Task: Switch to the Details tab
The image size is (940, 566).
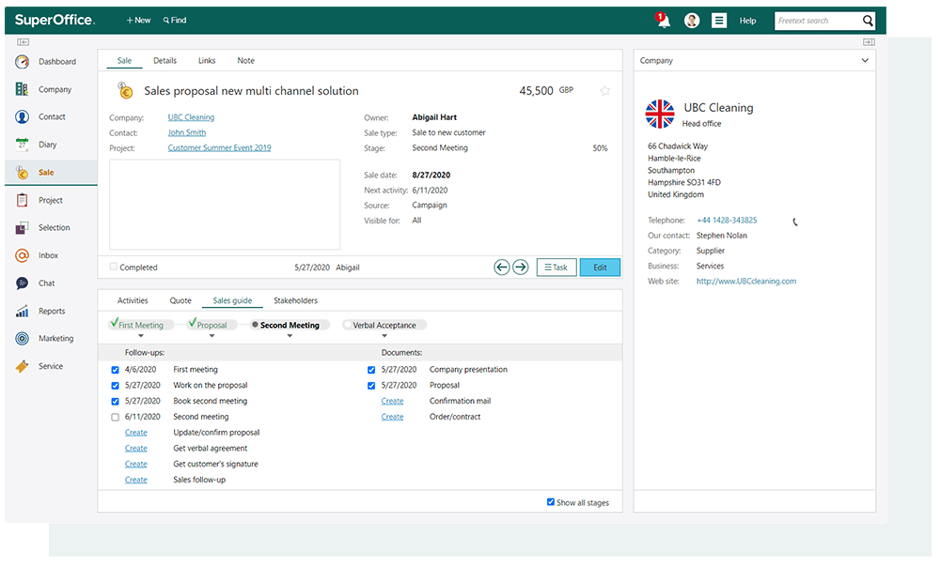Action: (165, 61)
